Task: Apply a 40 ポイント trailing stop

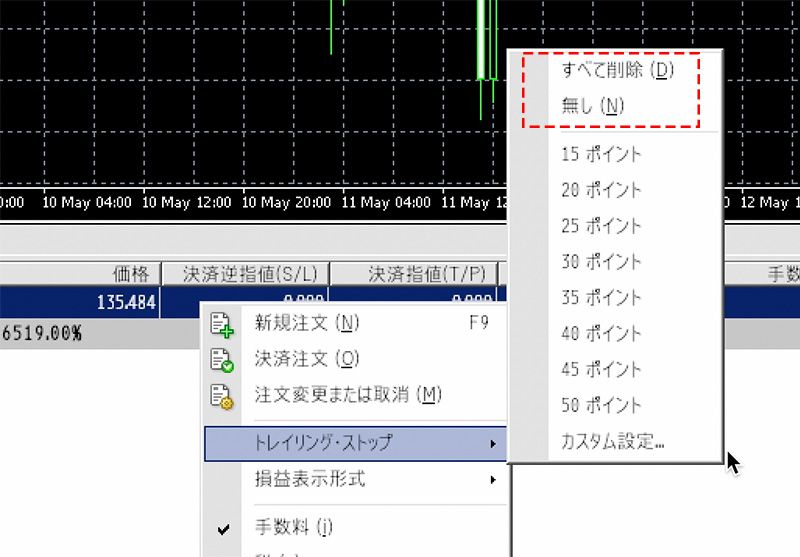Action: [601, 334]
